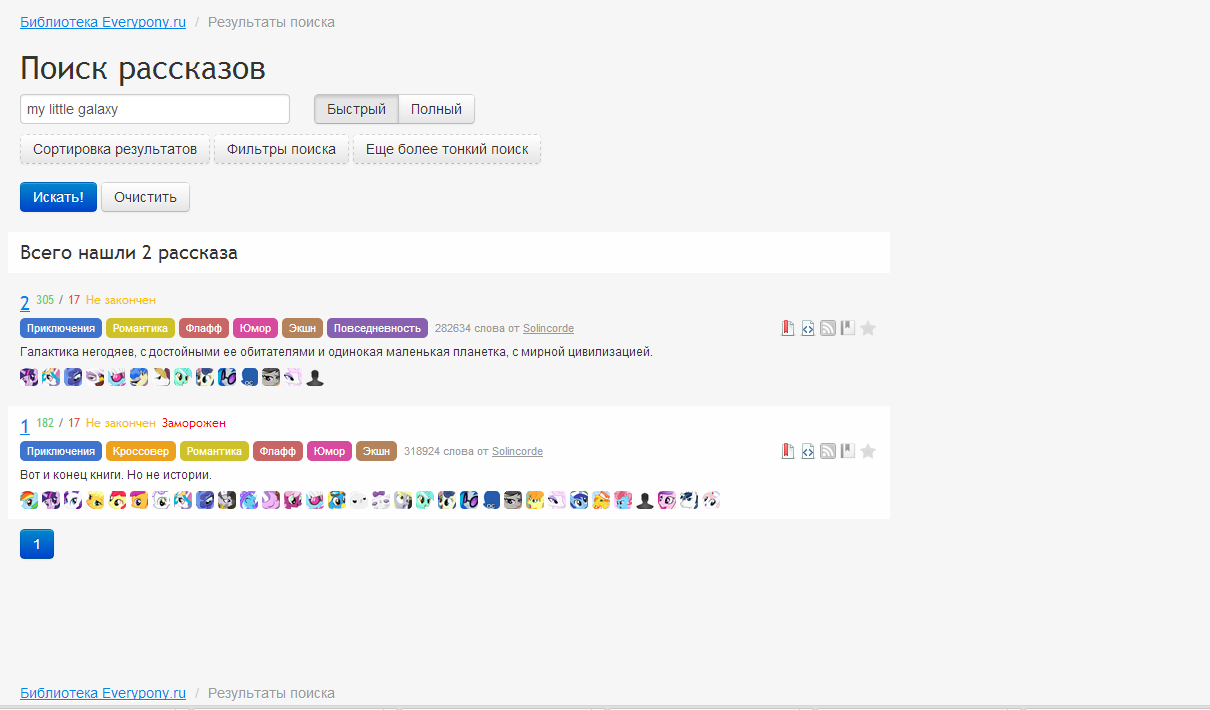Add story 2 to favorites star
This screenshot has width=1210, height=710.
pos(868,328)
